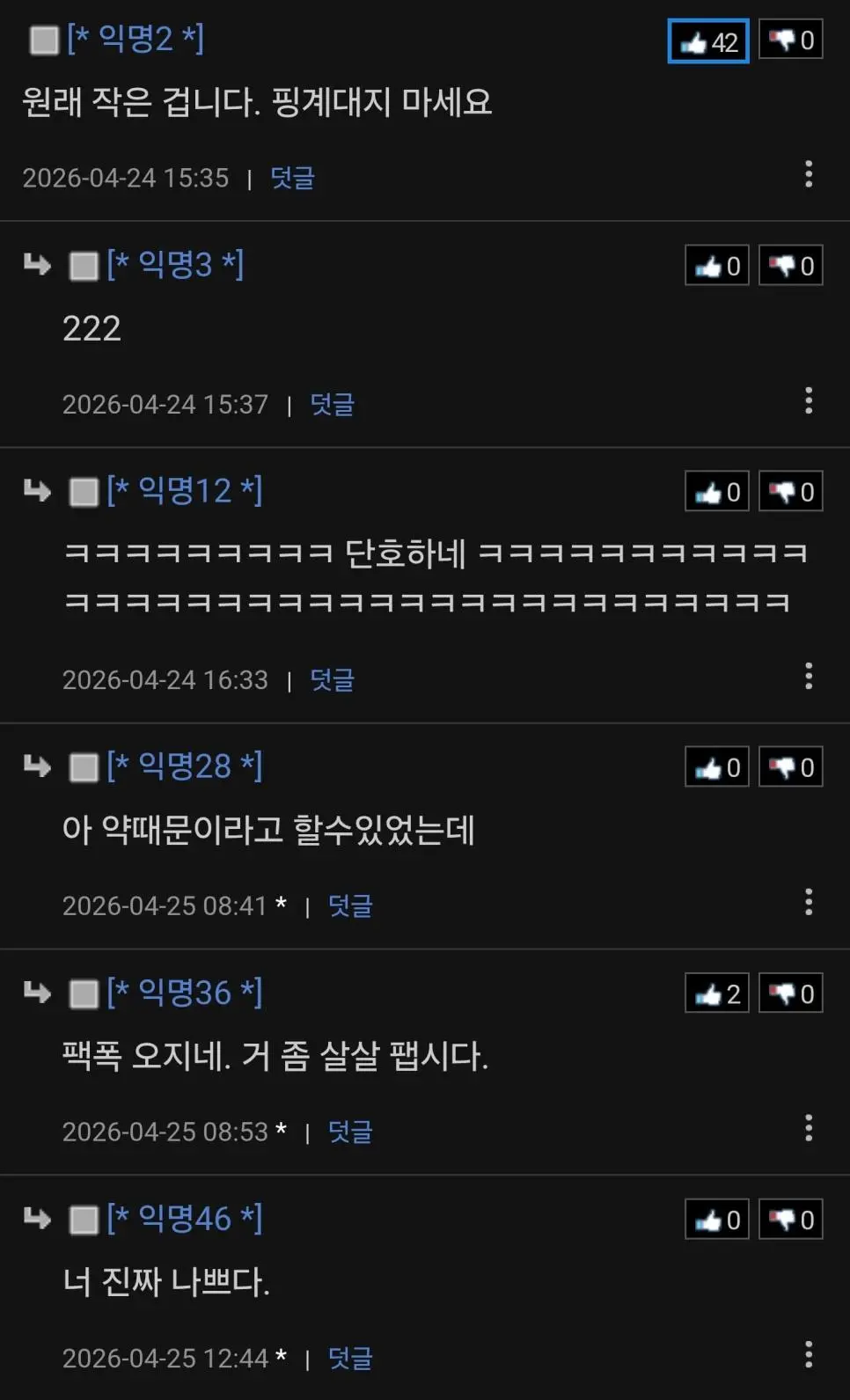The width and height of the screenshot is (850, 1400).
Task: Open the three-dot menu on 익명2's comment
Action: click(809, 174)
